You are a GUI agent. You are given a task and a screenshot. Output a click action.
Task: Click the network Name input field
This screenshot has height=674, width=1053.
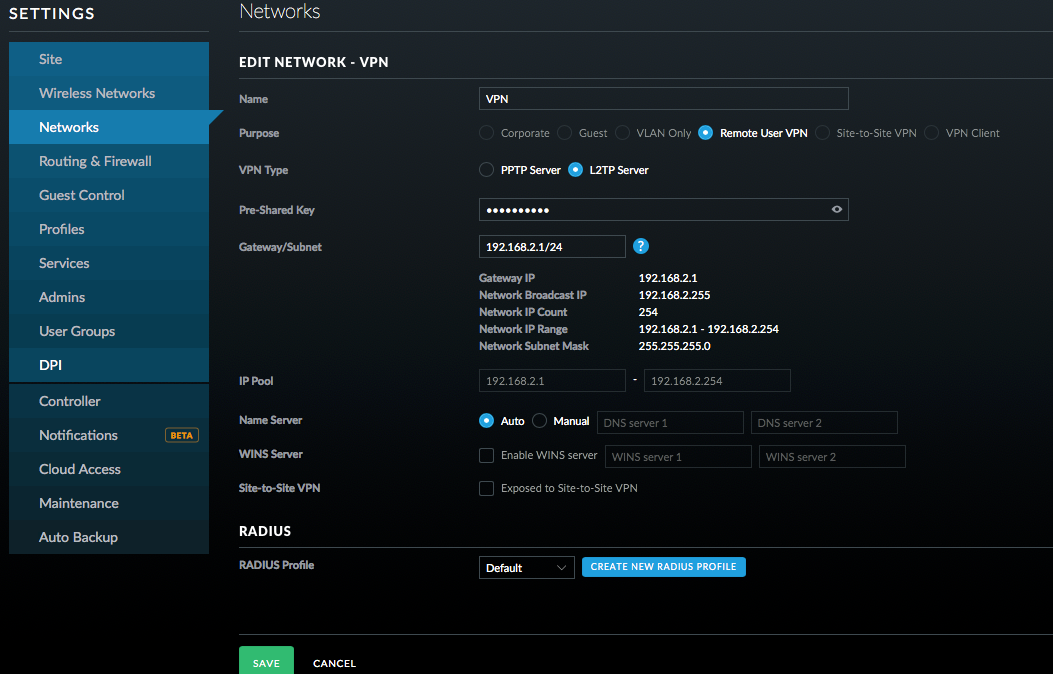(663, 99)
